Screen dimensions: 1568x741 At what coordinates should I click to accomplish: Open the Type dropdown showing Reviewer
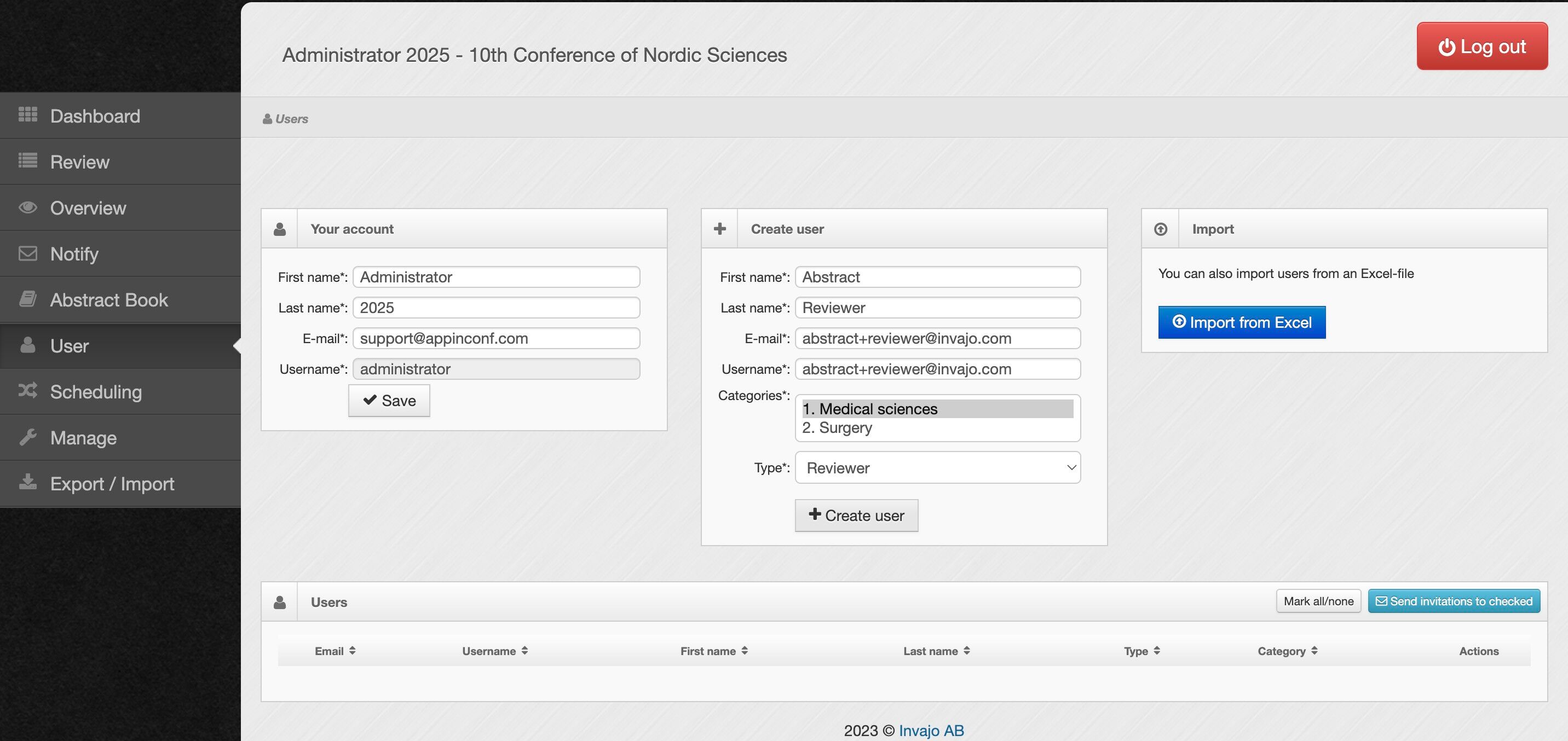click(937, 467)
